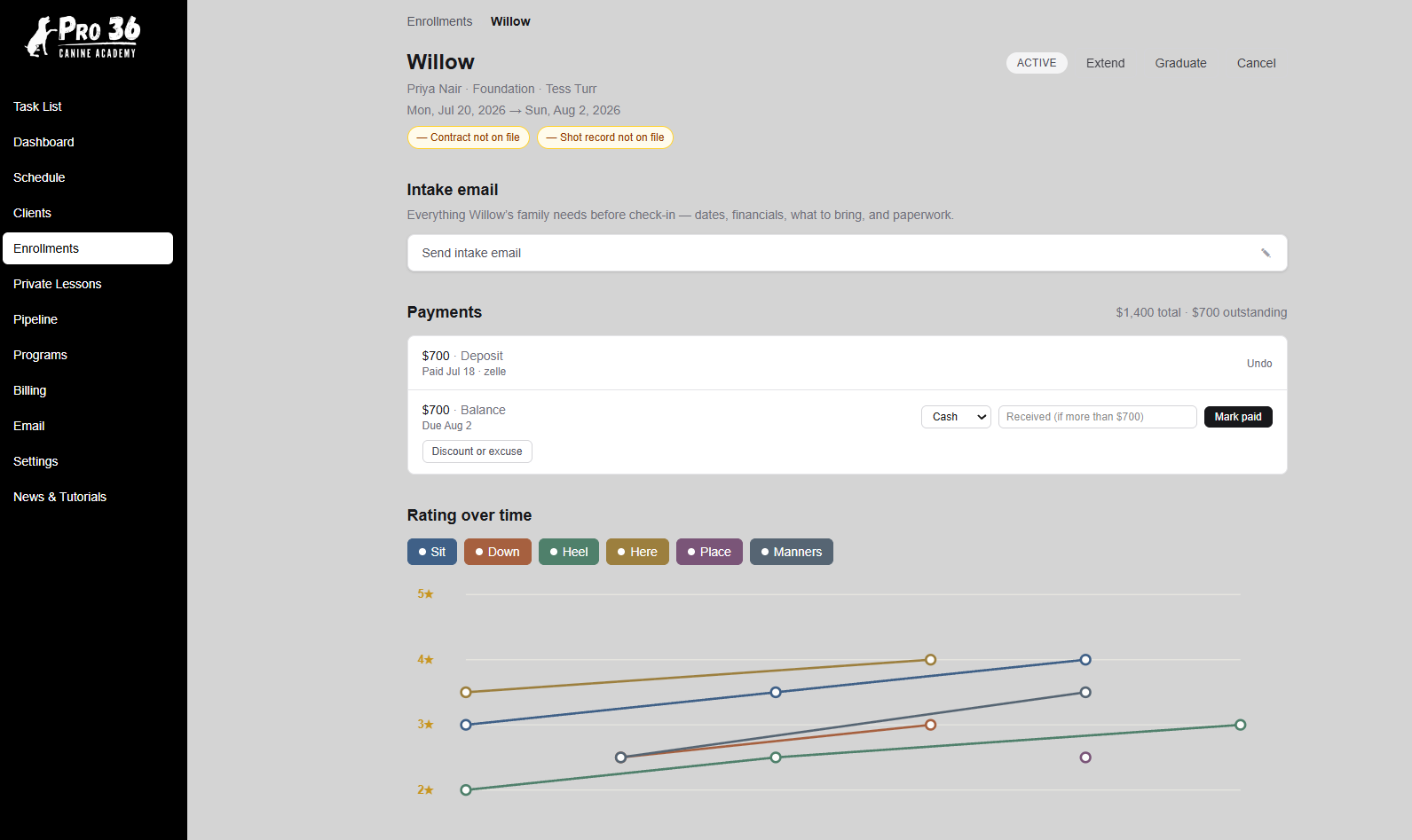1412x840 pixels.
Task: Click the "$1,400 total · $700 outstanding" summary
Action: (x=1201, y=312)
